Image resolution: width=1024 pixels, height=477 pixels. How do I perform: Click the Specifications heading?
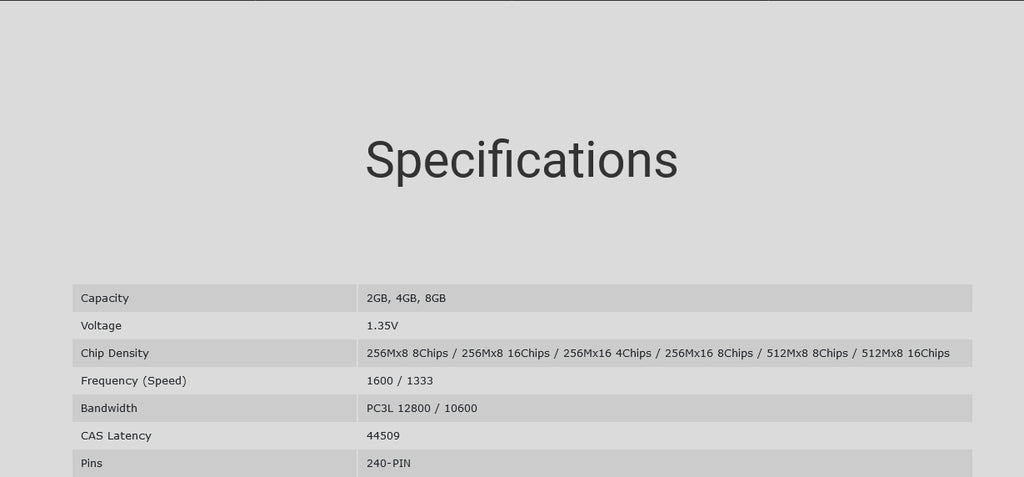[521, 161]
